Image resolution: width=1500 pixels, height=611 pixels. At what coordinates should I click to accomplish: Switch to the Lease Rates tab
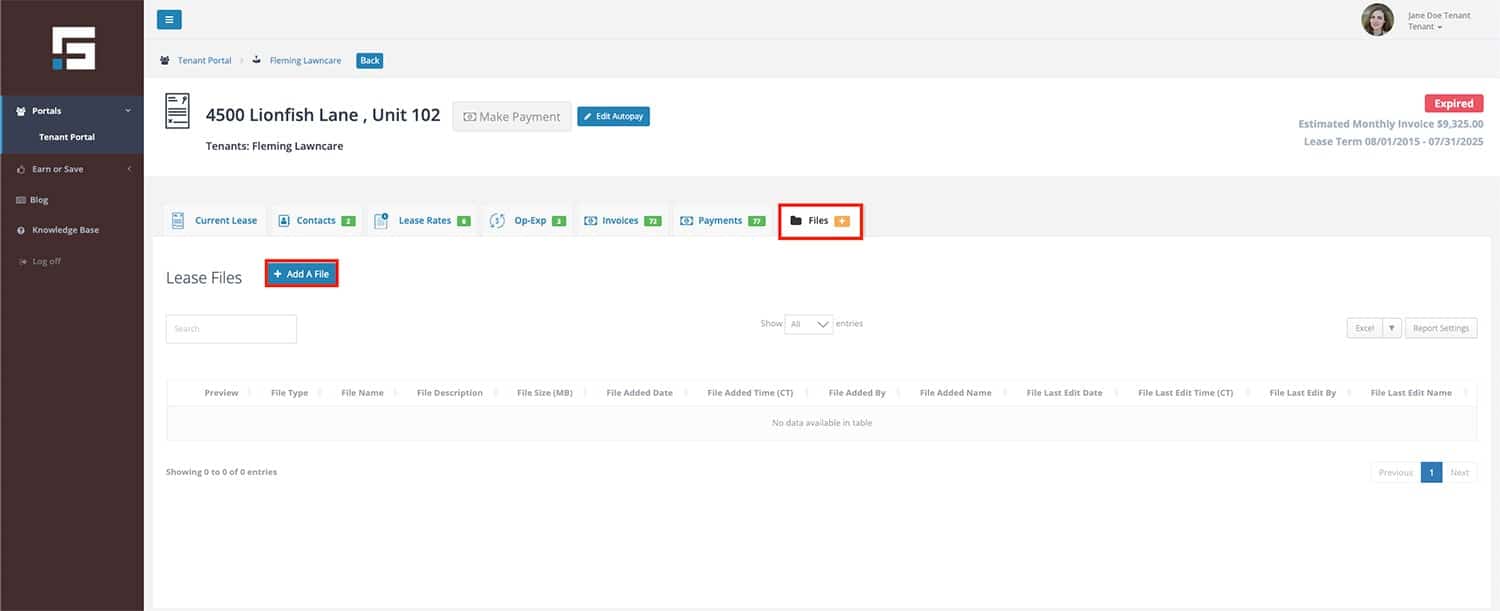[x=423, y=221]
